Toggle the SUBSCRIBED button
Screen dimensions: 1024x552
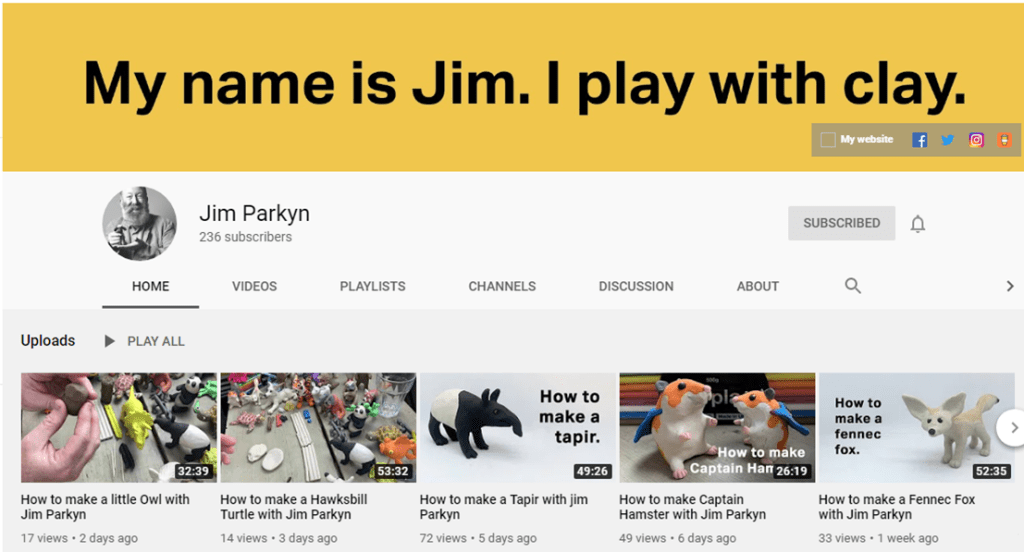[x=841, y=223]
